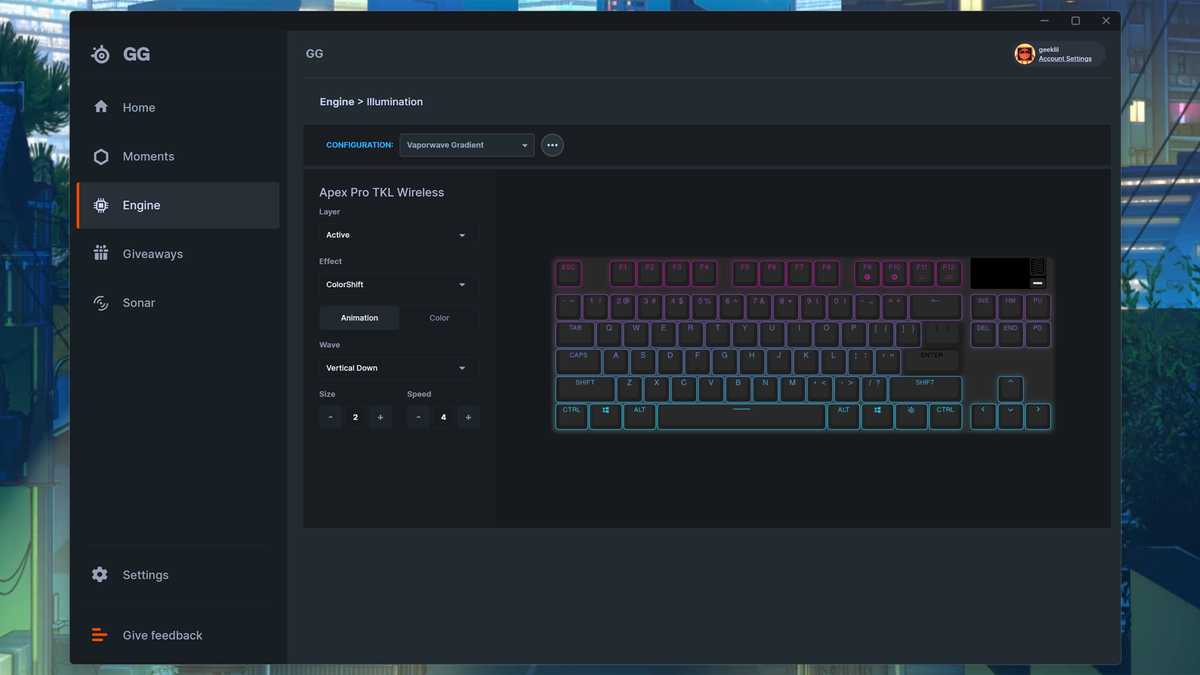Switch to the Color tab
This screenshot has height=675, width=1200.
(439, 318)
